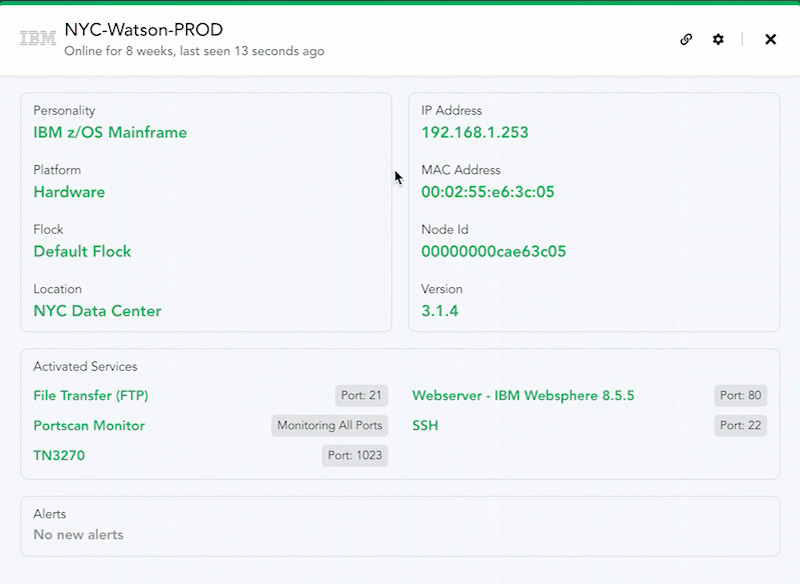Image resolution: width=800 pixels, height=584 pixels.
Task: Click the Personality field label
Action: [x=64, y=111]
